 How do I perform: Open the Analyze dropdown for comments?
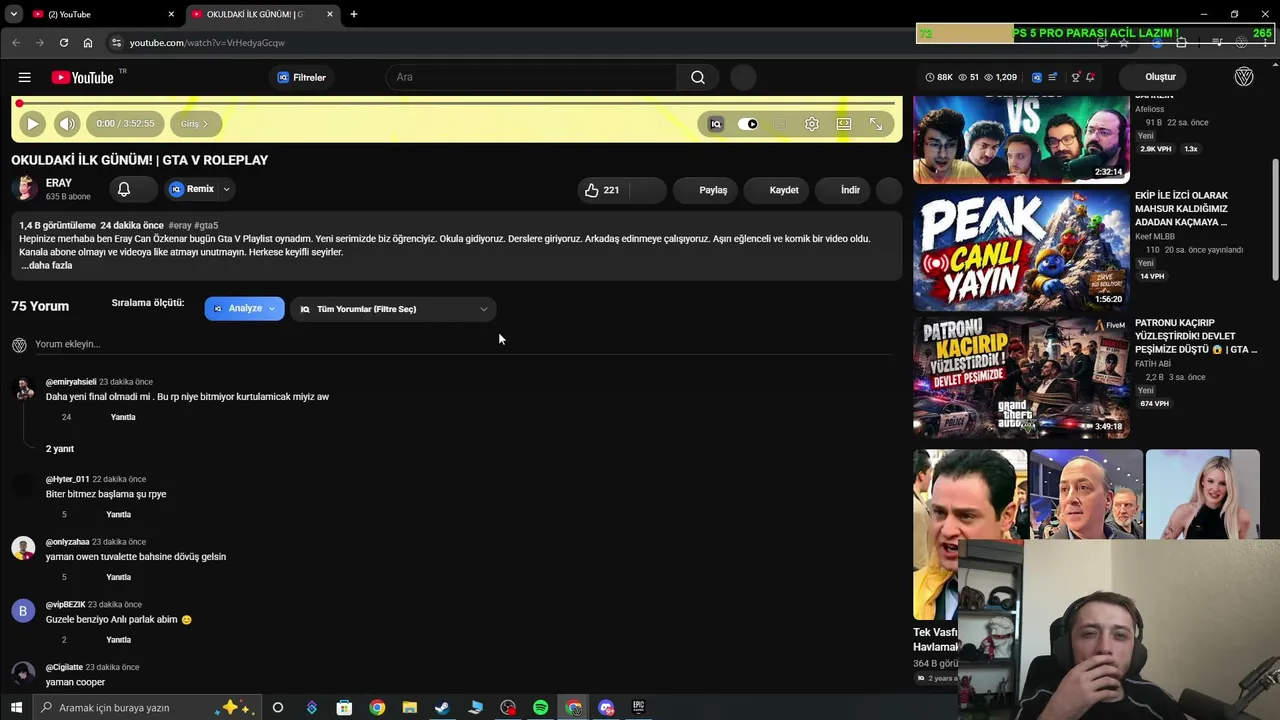click(244, 309)
